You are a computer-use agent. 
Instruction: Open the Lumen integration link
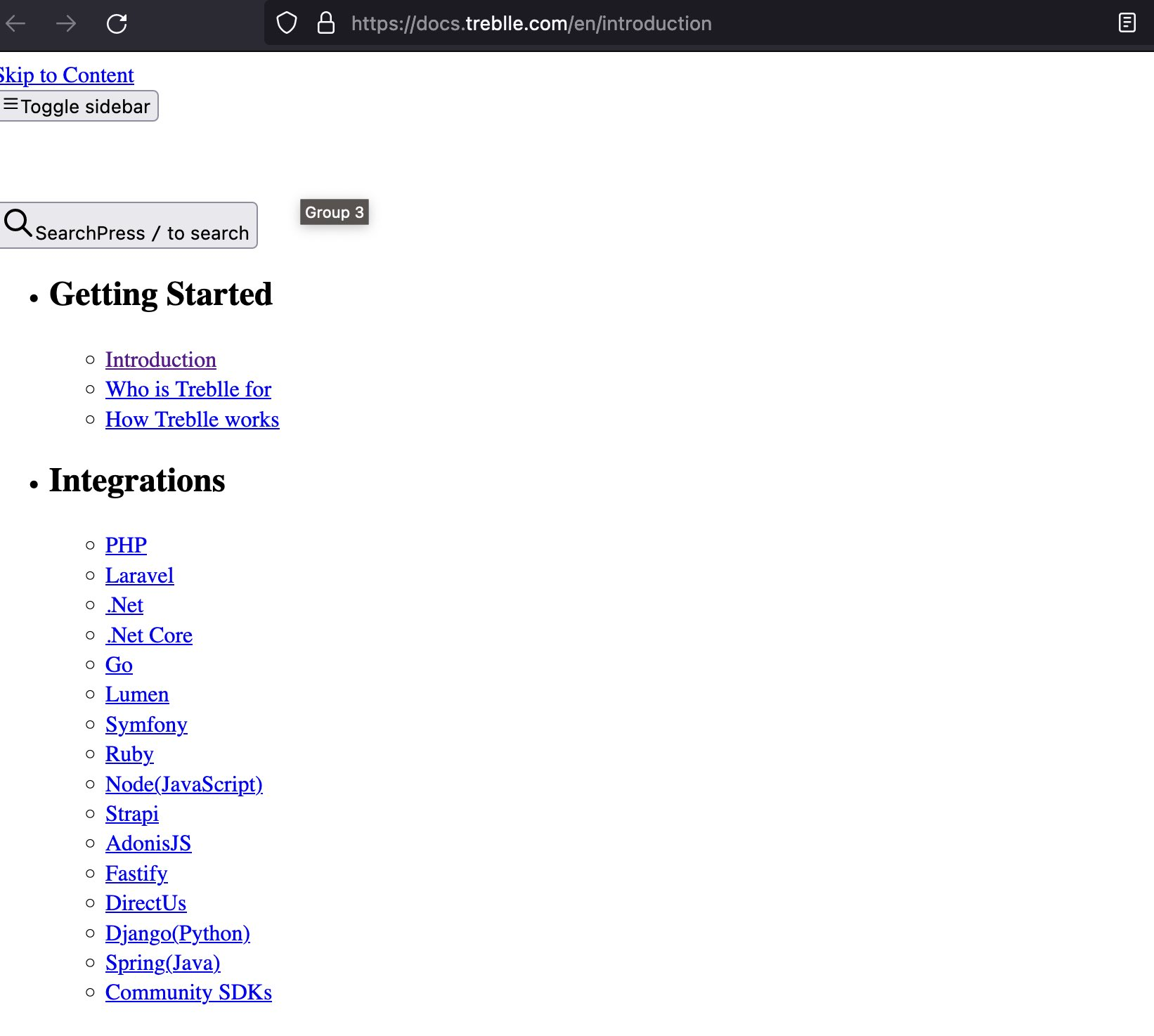click(x=137, y=694)
